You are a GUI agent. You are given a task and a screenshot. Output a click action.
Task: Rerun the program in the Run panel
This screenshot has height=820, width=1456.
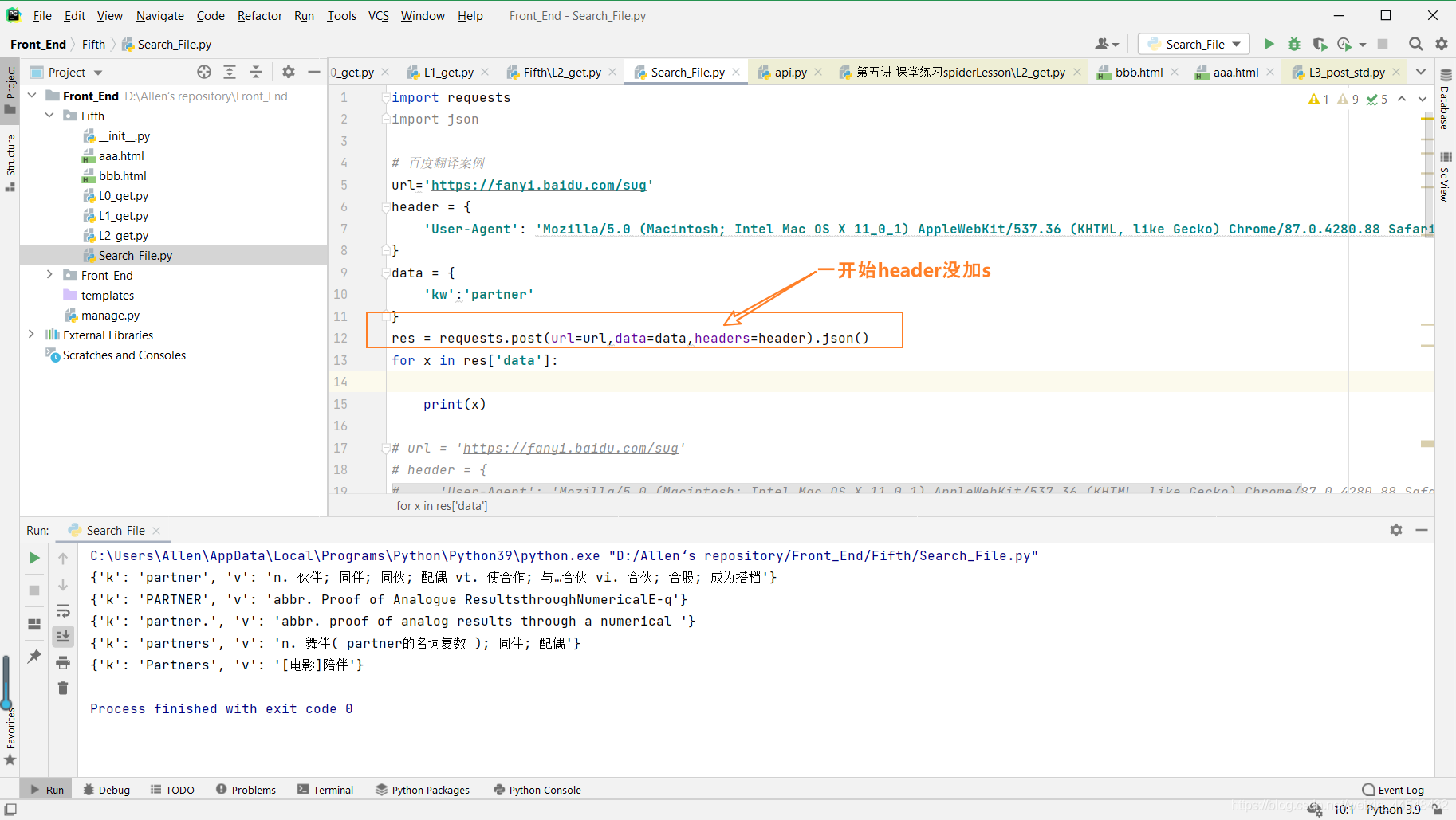coord(33,557)
